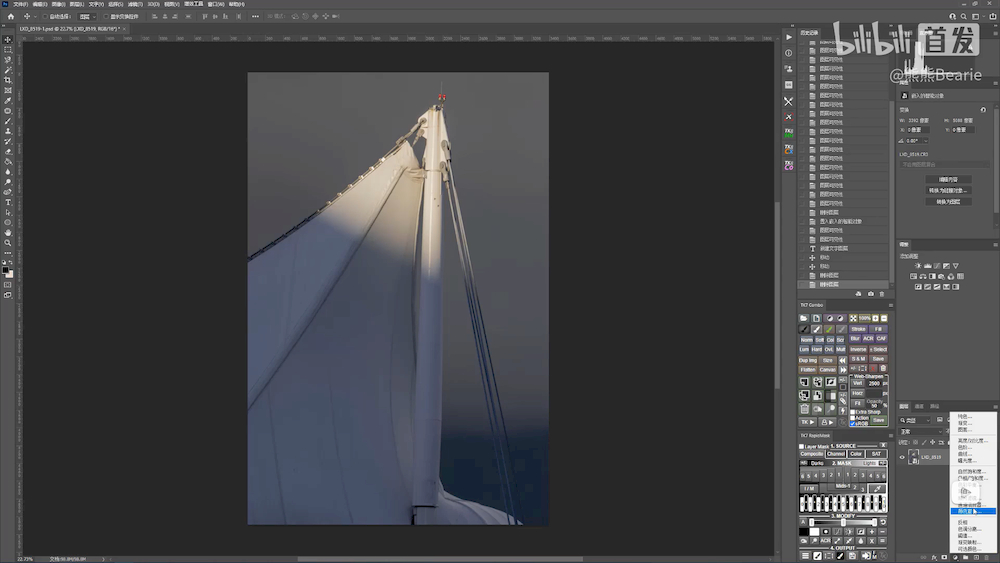This screenshot has height=563, width=1000.
Task: Select the Hand tool
Action: 8,232
